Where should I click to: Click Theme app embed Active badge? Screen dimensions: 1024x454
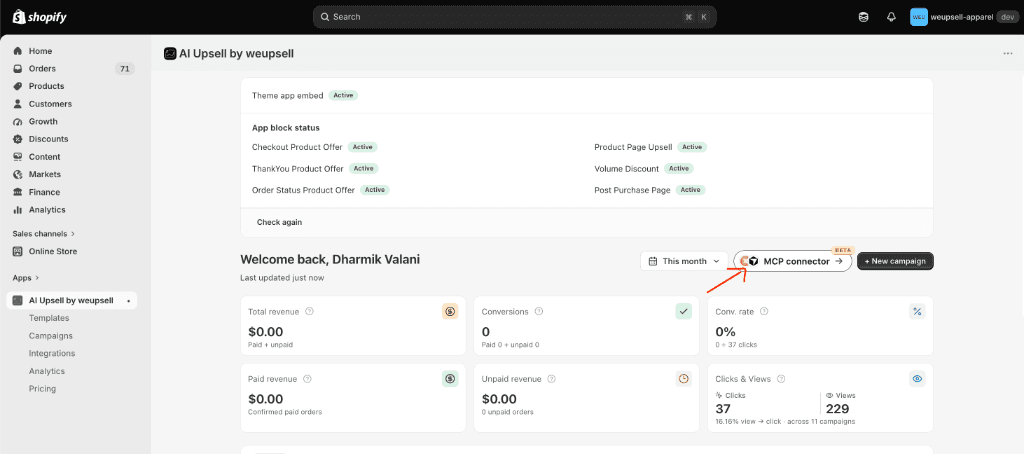pyautogui.click(x=344, y=95)
